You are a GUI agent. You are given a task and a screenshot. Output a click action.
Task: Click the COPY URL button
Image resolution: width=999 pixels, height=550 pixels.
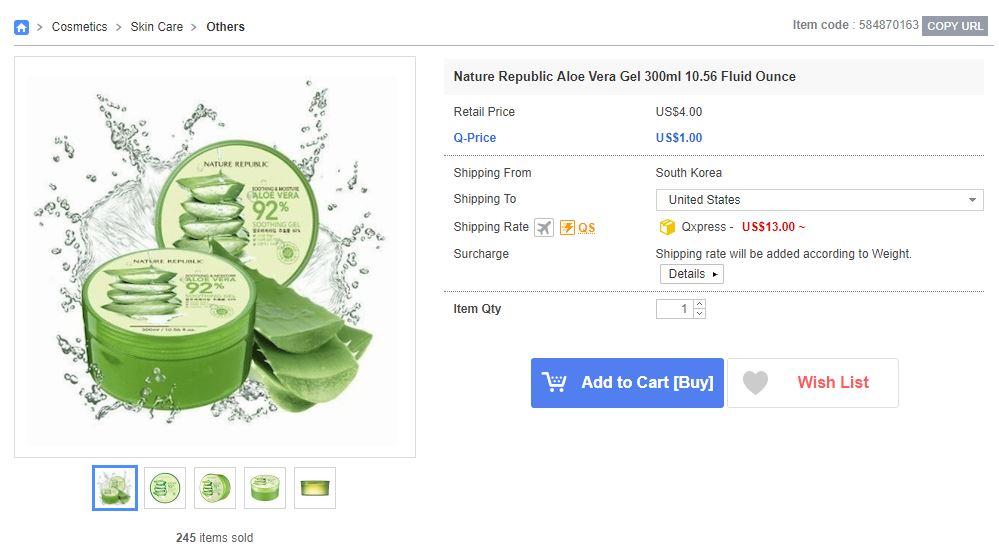coord(954,26)
